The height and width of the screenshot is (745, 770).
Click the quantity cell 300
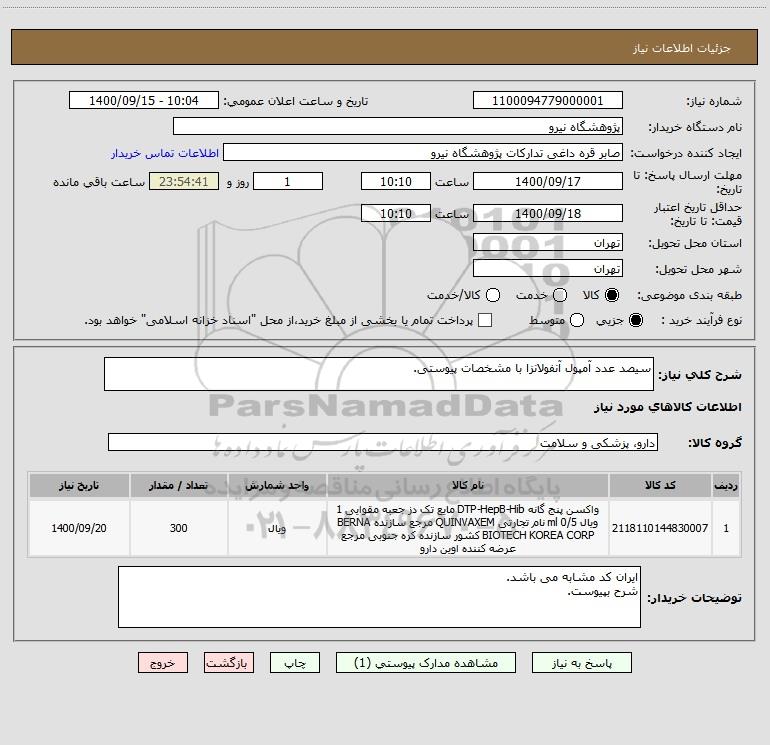(x=179, y=528)
